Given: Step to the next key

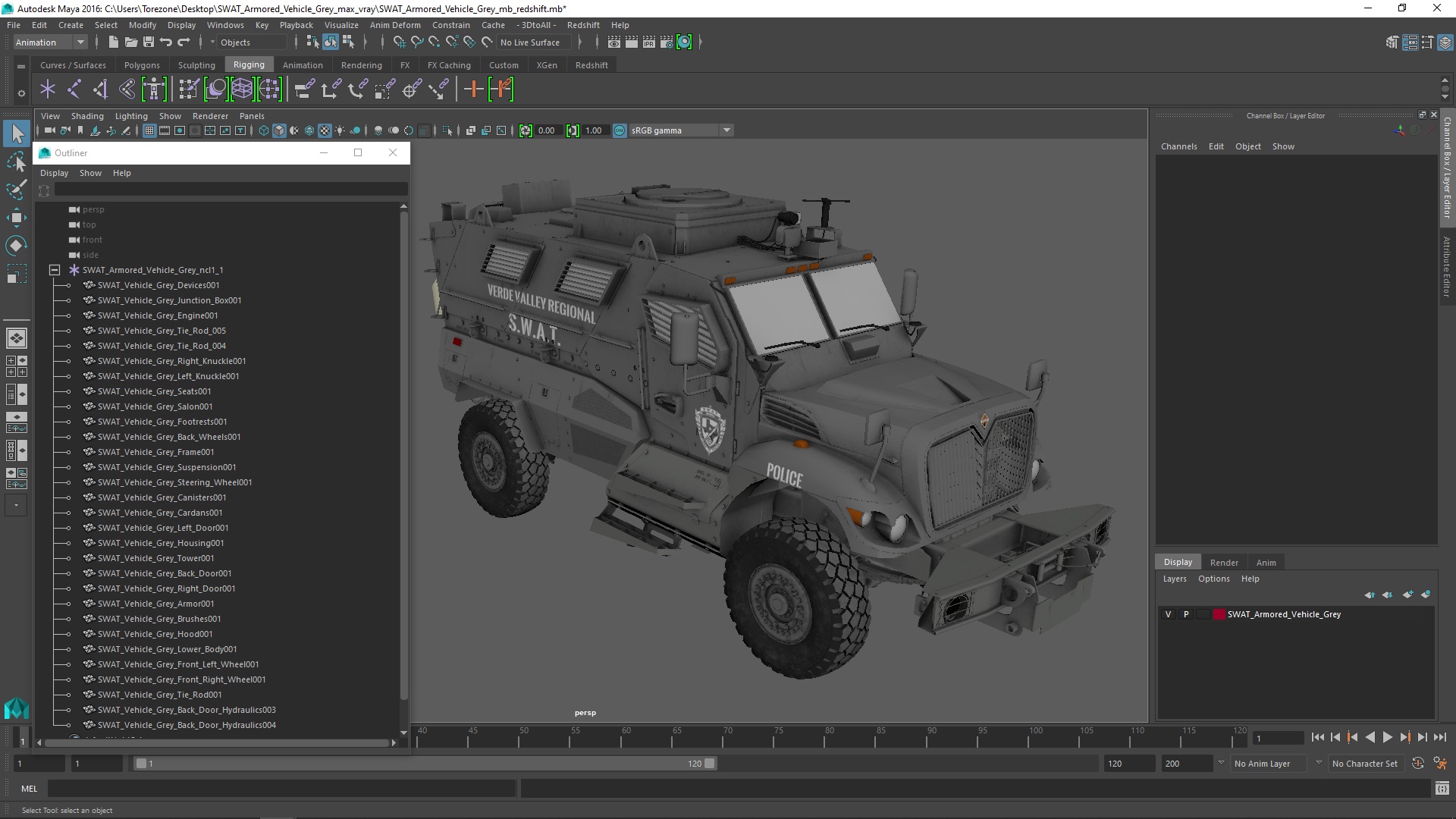Looking at the screenshot, I should coord(1404,737).
